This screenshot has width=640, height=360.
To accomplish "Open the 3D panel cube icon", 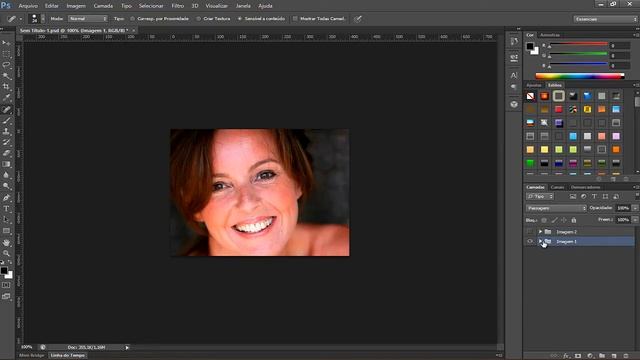I will point(514,104).
